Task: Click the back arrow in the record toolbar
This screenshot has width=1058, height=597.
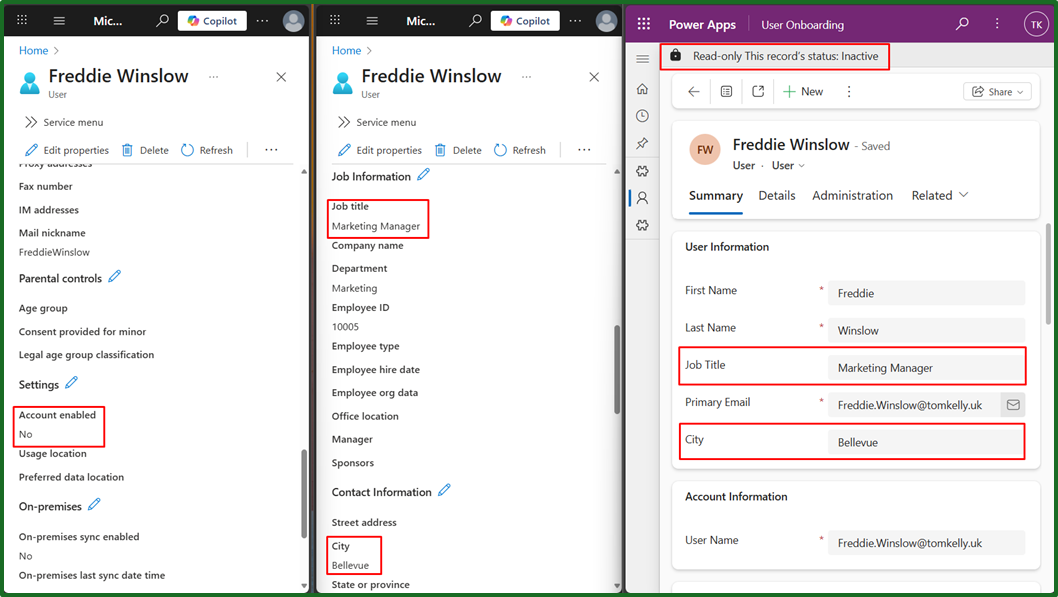Action: [x=694, y=92]
